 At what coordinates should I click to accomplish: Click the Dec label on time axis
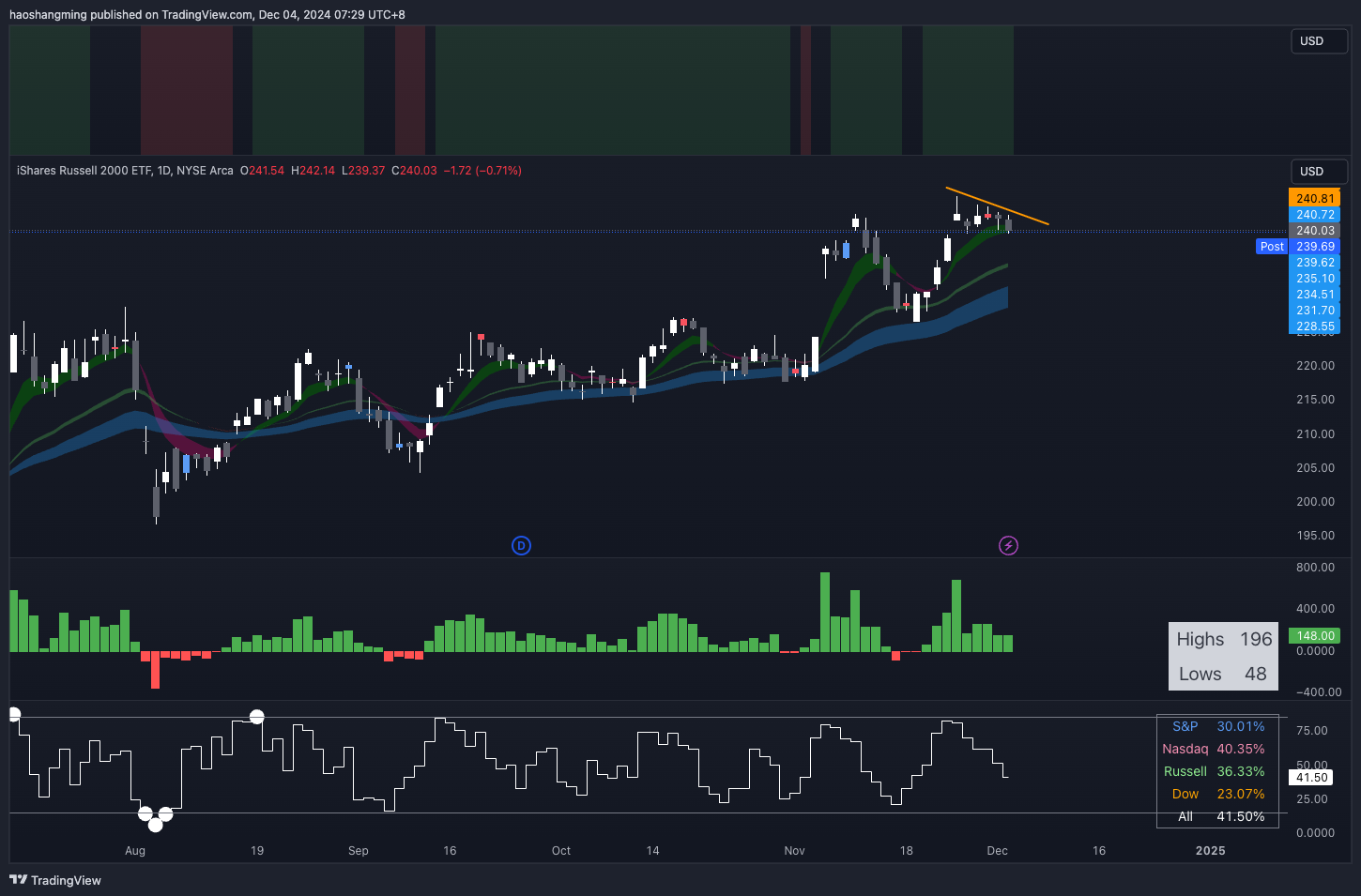pyautogui.click(x=998, y=851)
